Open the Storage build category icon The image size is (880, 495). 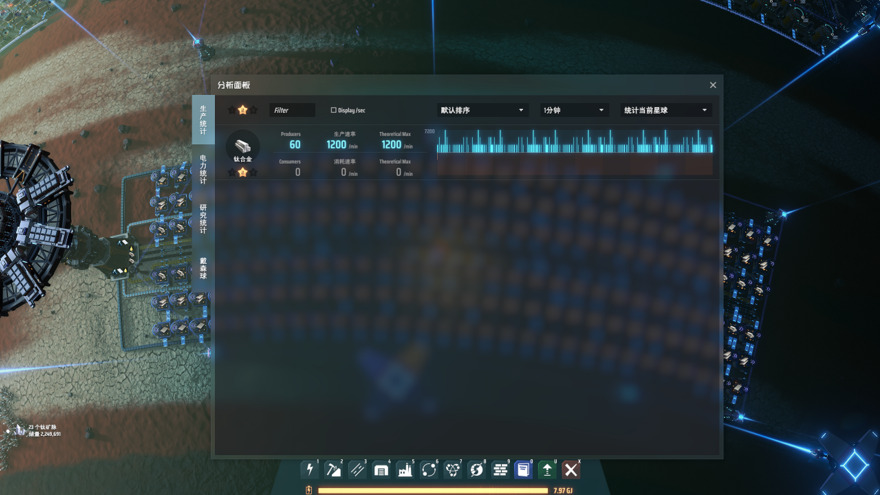click(381, 469)
